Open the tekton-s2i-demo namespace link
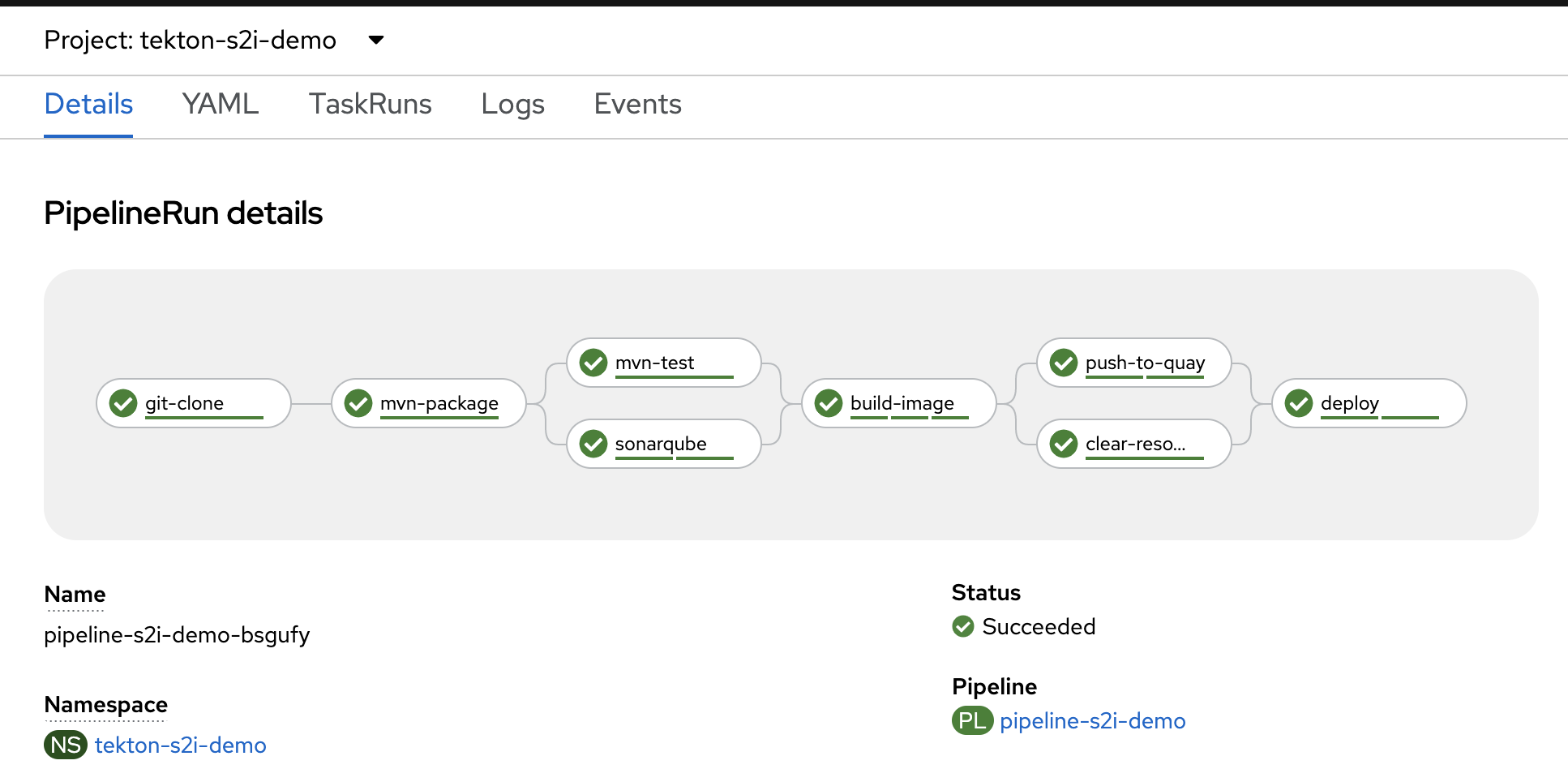 click(180, 745)
